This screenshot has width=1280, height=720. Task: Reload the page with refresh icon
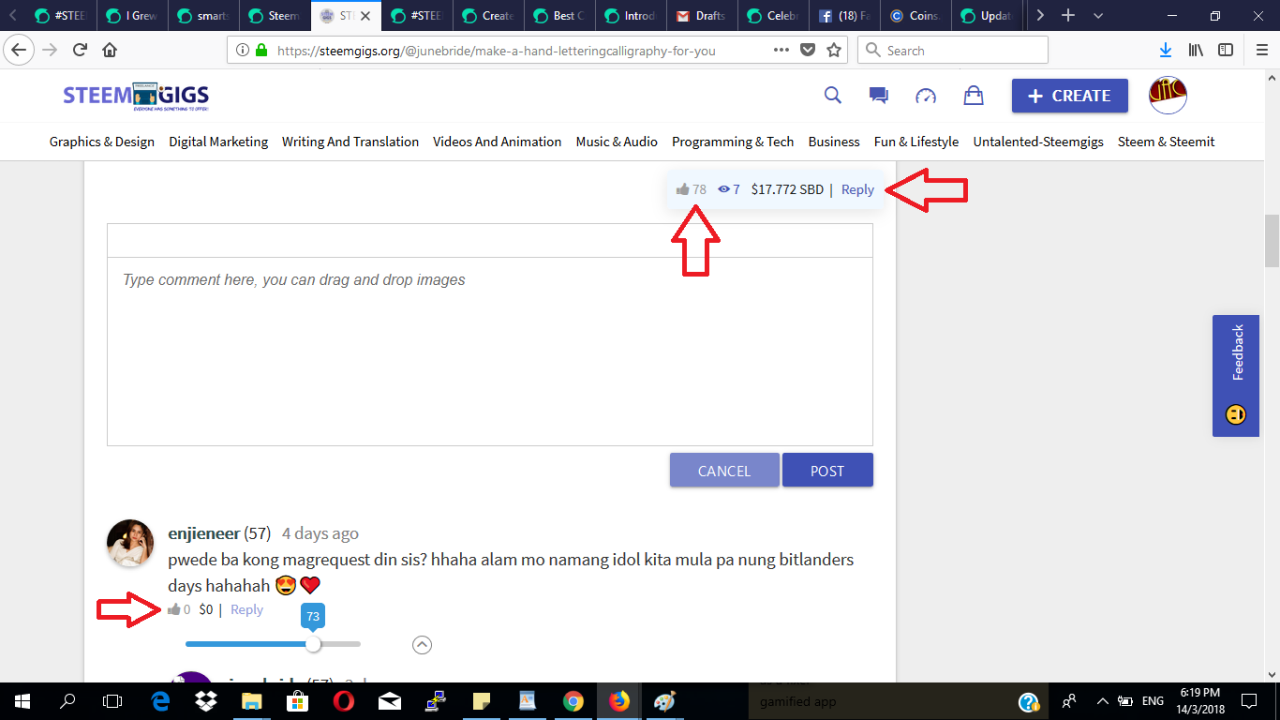[x=80, y=50]
